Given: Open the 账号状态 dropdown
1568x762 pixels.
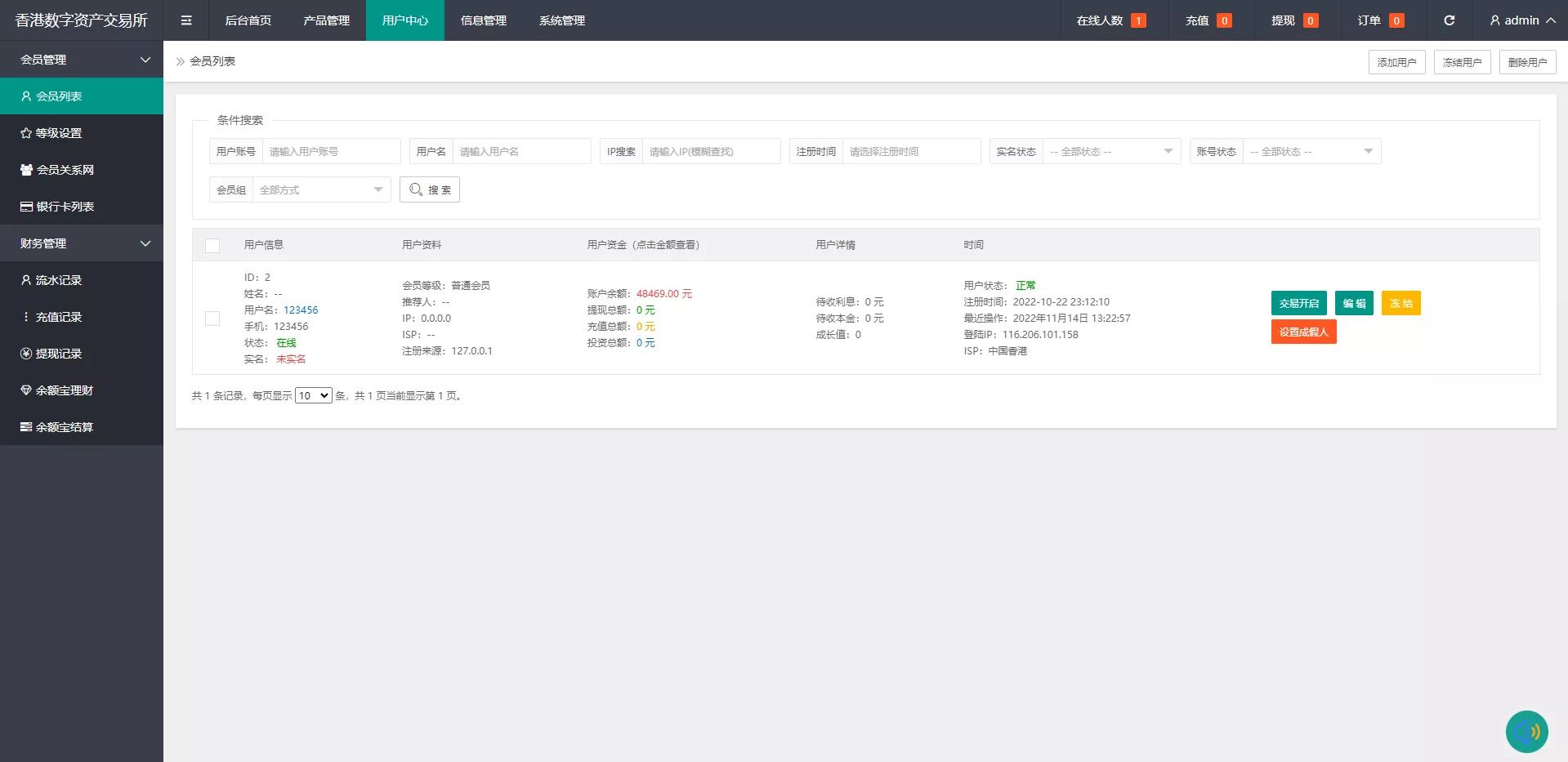Looking at the screenshot, I should [1311, 152].
